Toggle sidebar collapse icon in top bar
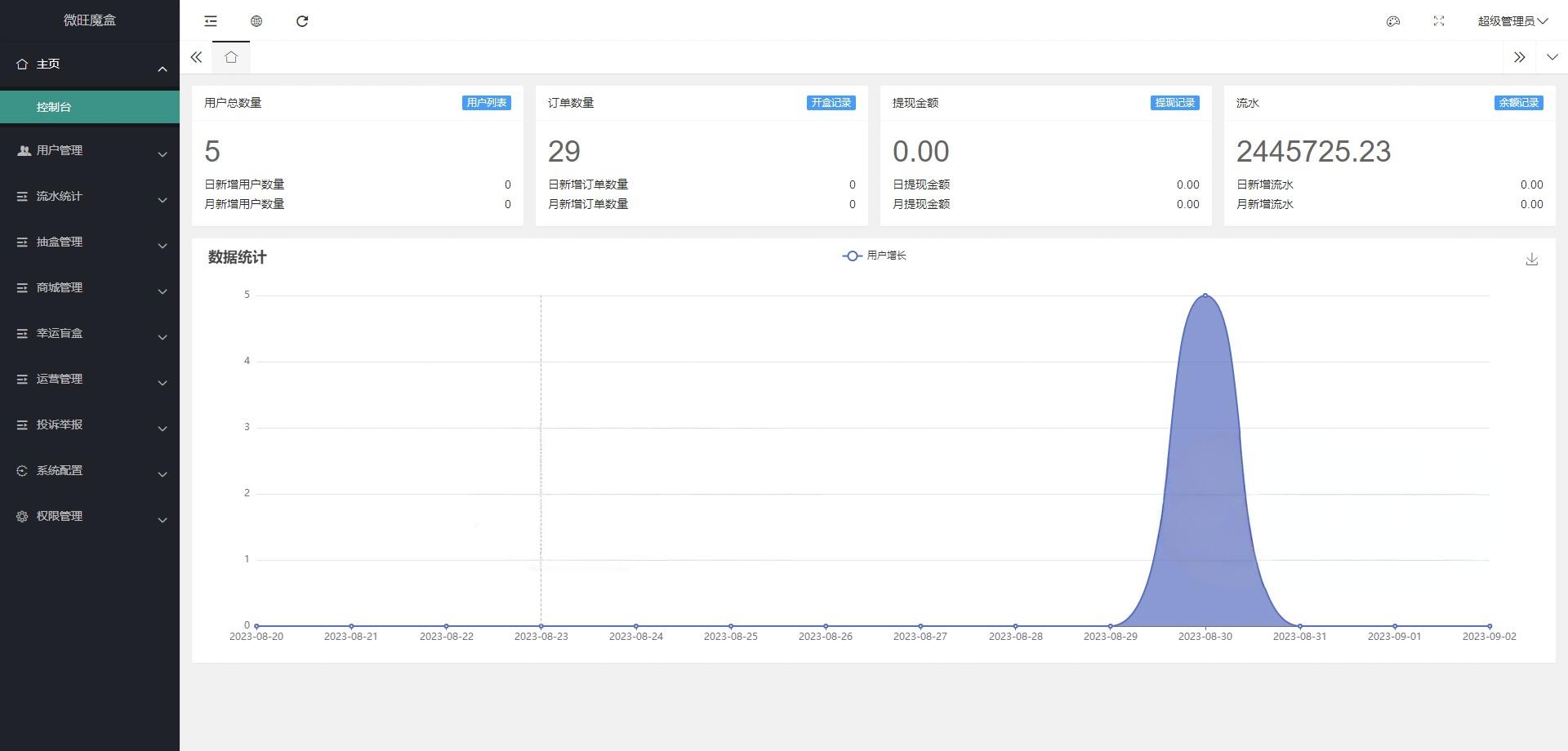Image resolution: width=1568 pixels, height=751 pixels. coord(211,21)
